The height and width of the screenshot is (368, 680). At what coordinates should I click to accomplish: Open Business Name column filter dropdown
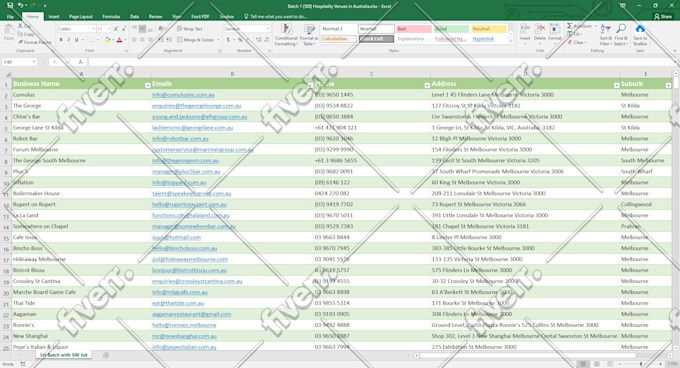(x=147, y=85)
